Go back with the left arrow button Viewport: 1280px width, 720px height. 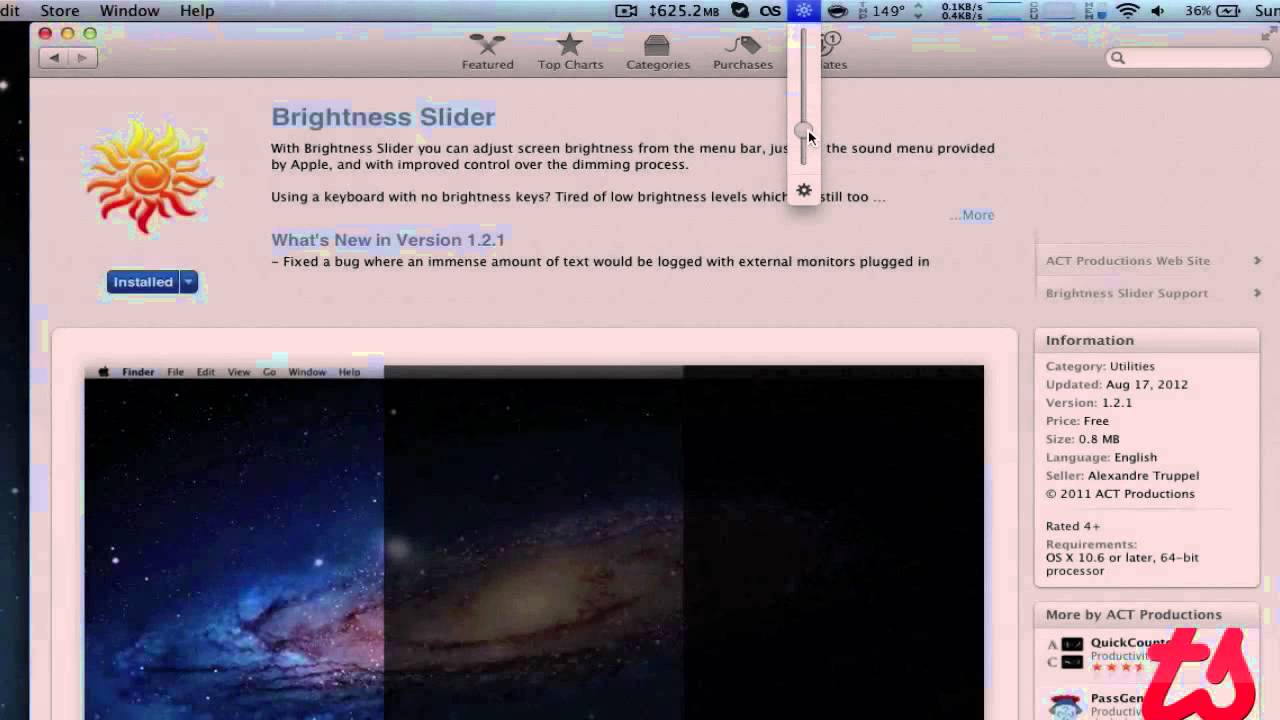click(54, 58)
